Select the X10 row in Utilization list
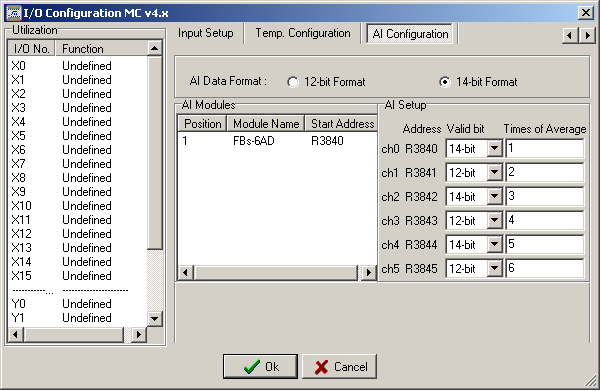The height and width of the screenshot is (391, 601). point(77,206)
